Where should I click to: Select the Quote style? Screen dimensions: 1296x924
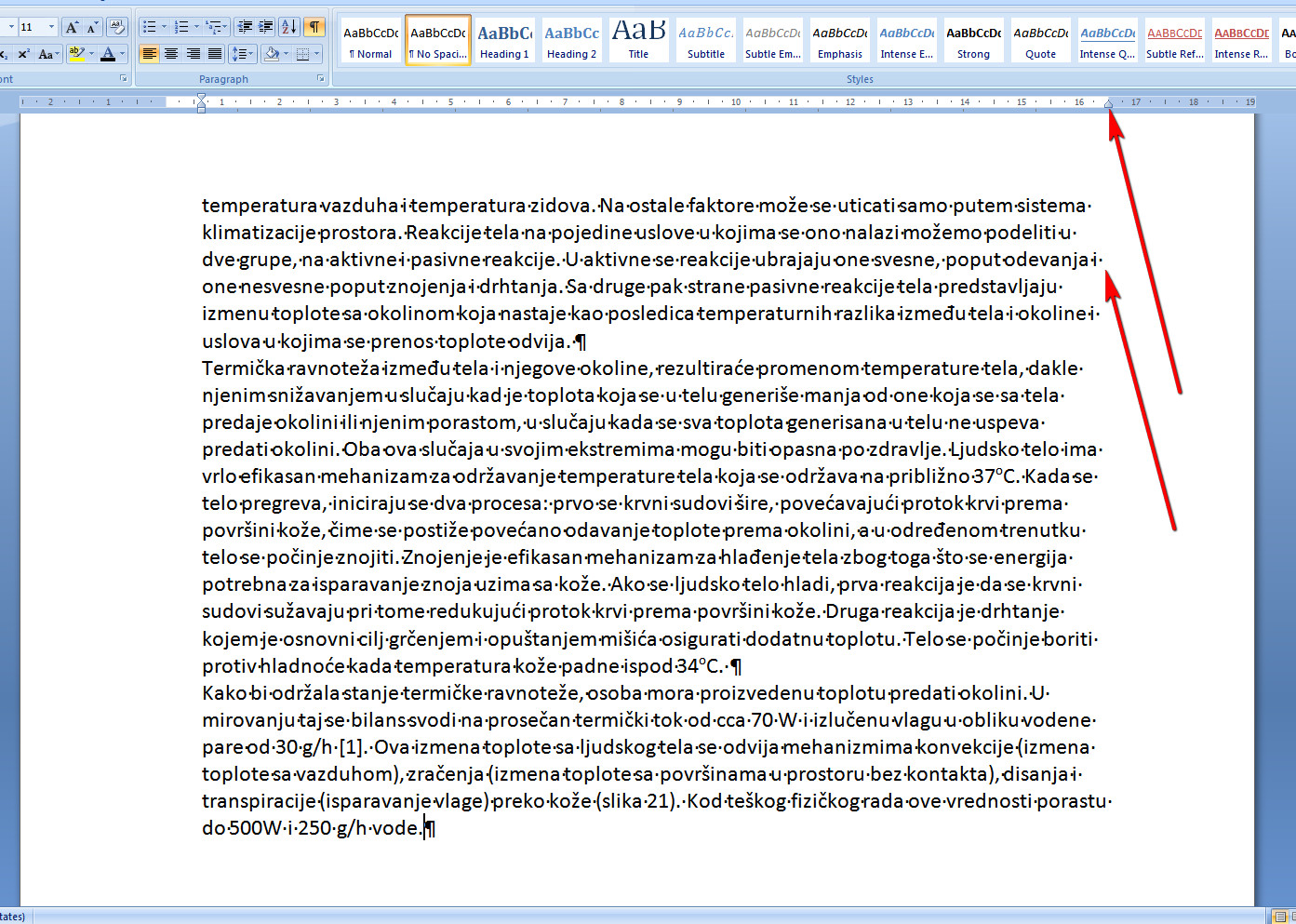(x=1041, y=40)
